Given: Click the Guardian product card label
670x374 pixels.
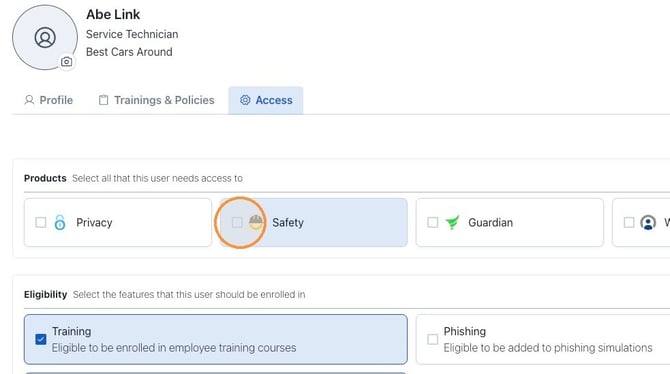Looking at the screenshot, I should tap(491, 222).
